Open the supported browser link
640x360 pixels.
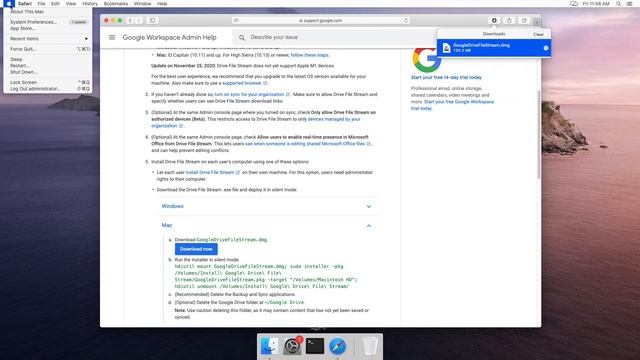click(244, 83)
